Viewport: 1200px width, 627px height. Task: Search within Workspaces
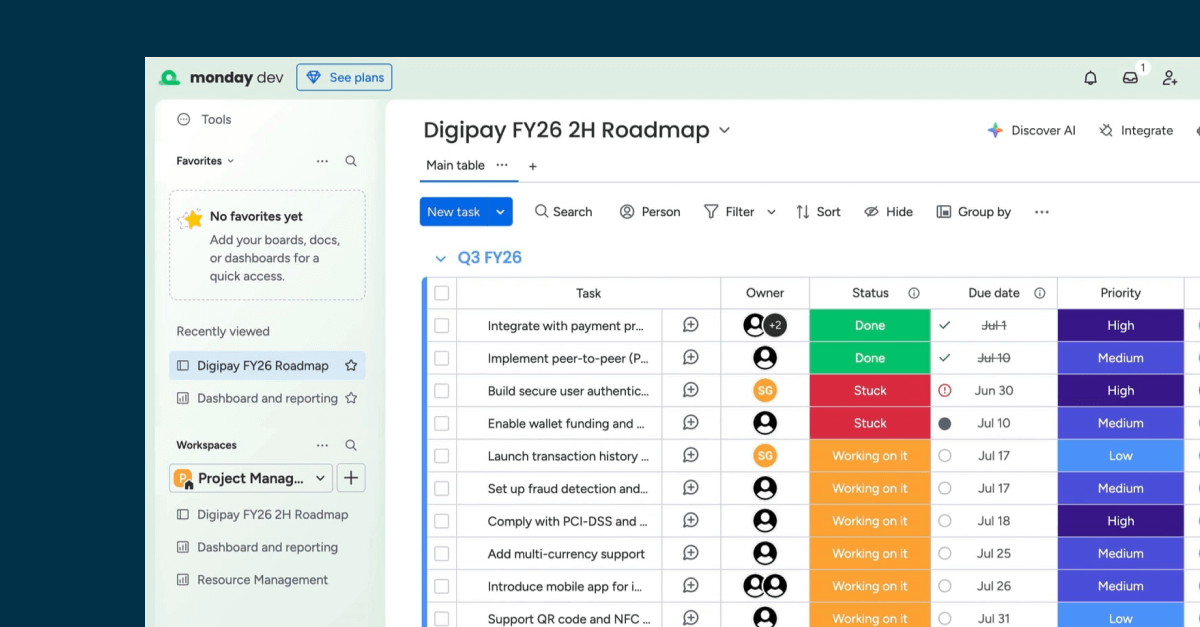coord(351,445)
